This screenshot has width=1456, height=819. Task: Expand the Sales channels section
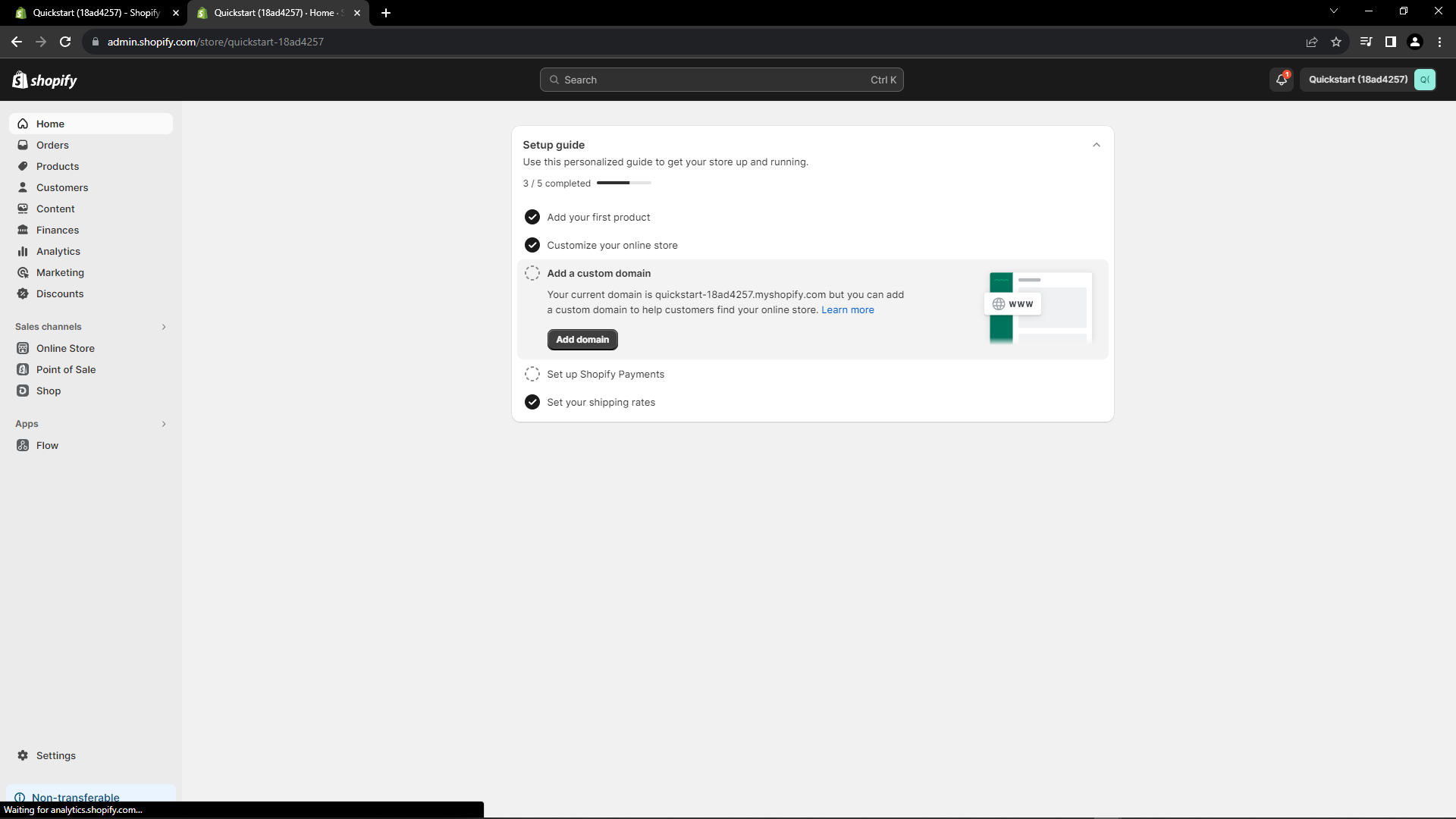pyautogui.click(x=164, y=326)
